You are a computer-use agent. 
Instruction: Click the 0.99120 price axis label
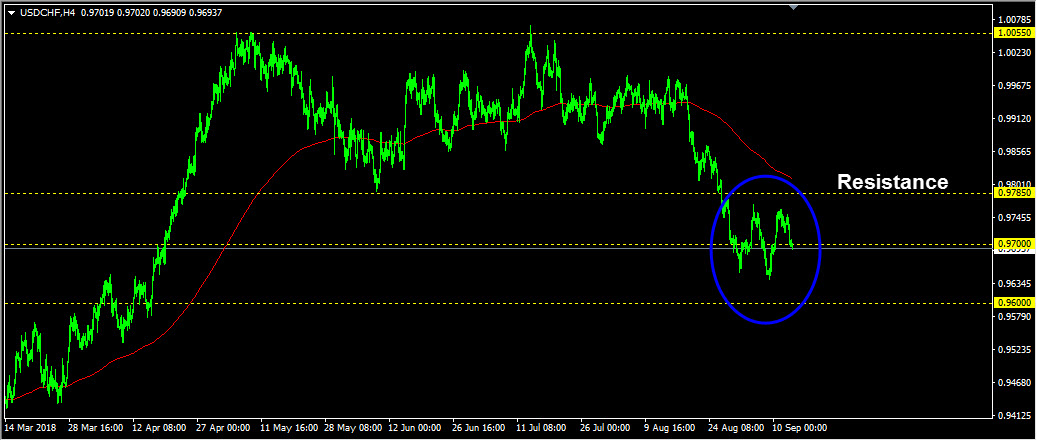point(1015,118)
